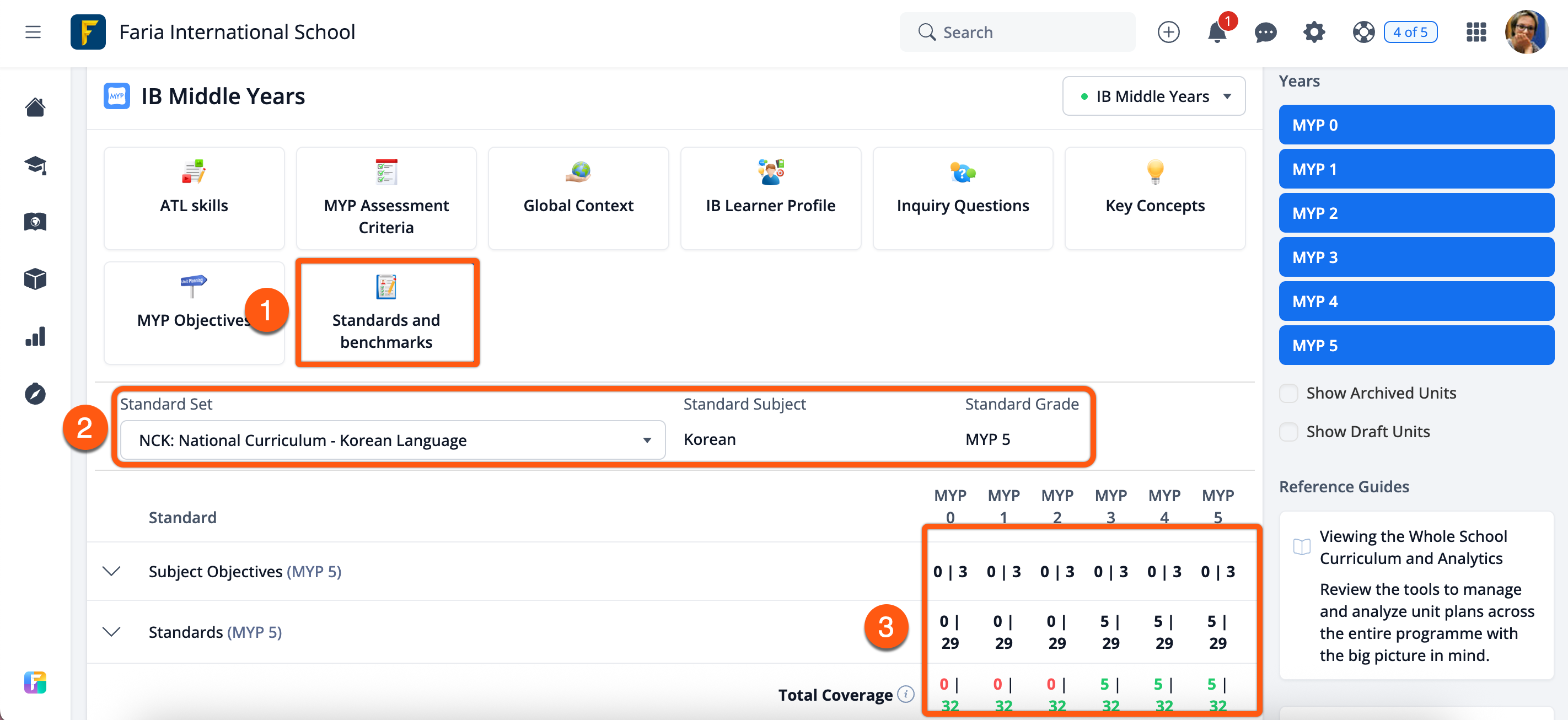The height and width of the screenshot is (720, 1568).
Task: Click the Faria International School title
Action: [237, 31]
